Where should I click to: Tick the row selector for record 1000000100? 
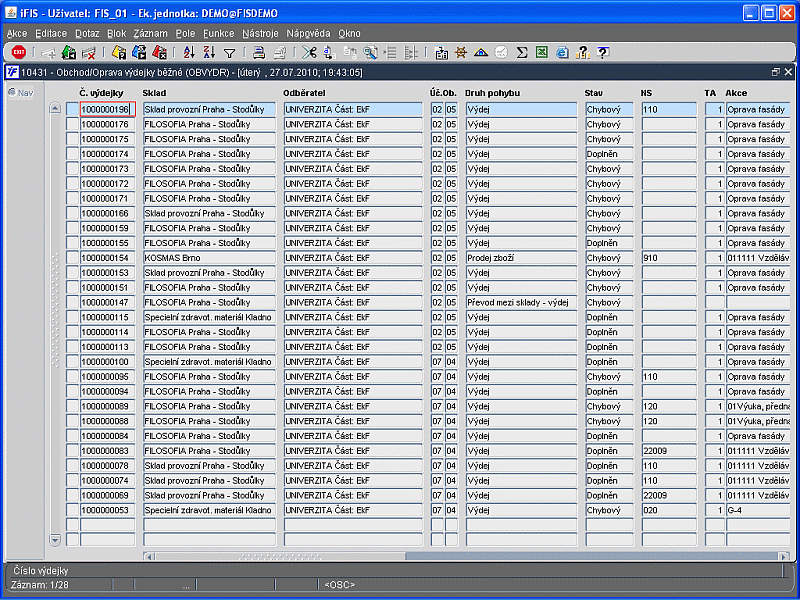[72, 362]
